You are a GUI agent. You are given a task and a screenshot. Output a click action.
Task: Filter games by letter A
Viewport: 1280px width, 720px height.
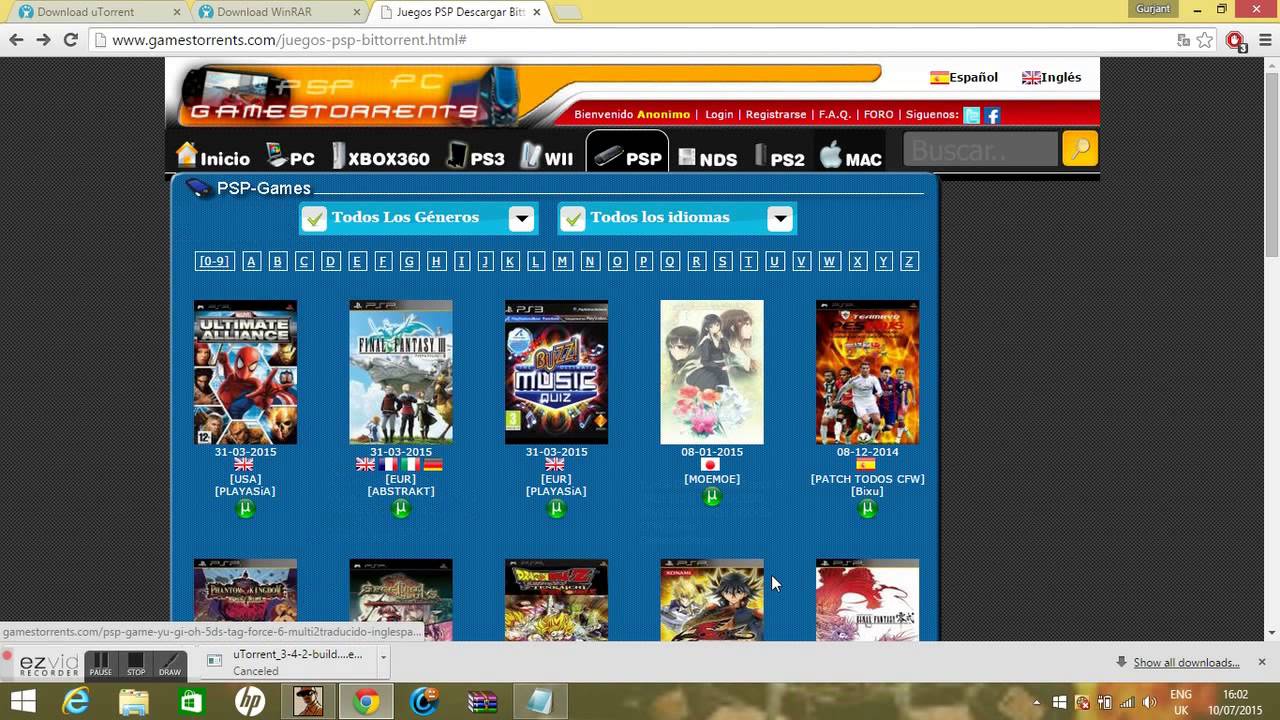[x=251, y=261]
